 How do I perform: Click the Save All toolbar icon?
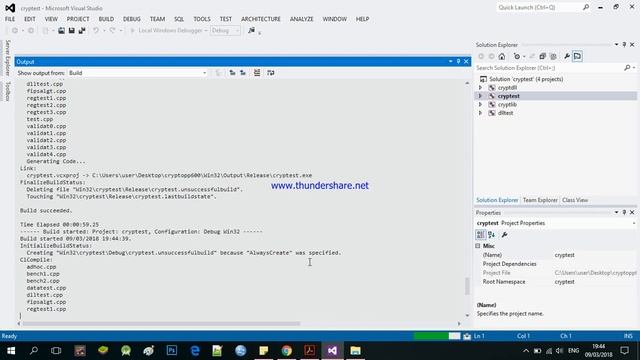[82, 31]
